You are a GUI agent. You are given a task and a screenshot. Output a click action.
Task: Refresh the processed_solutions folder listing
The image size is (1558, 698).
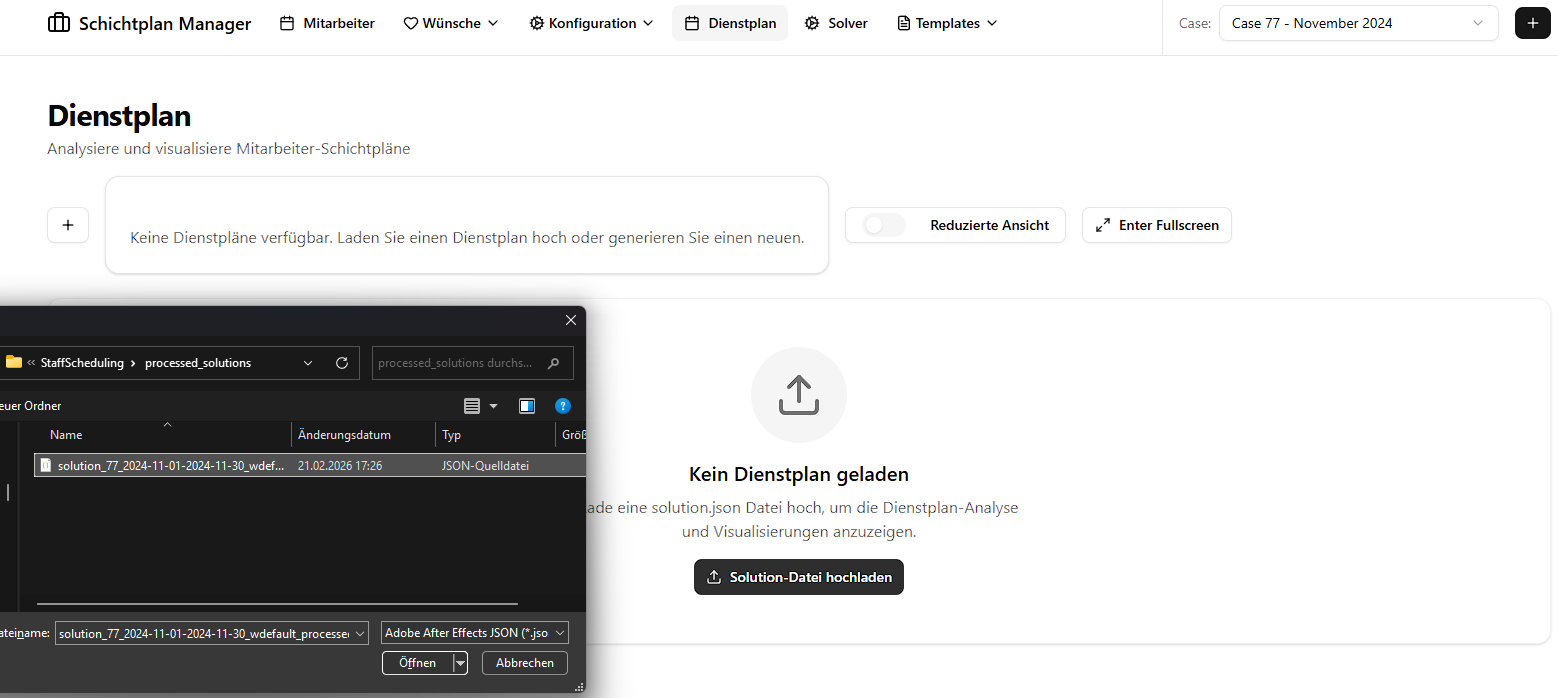pos(342,363)
